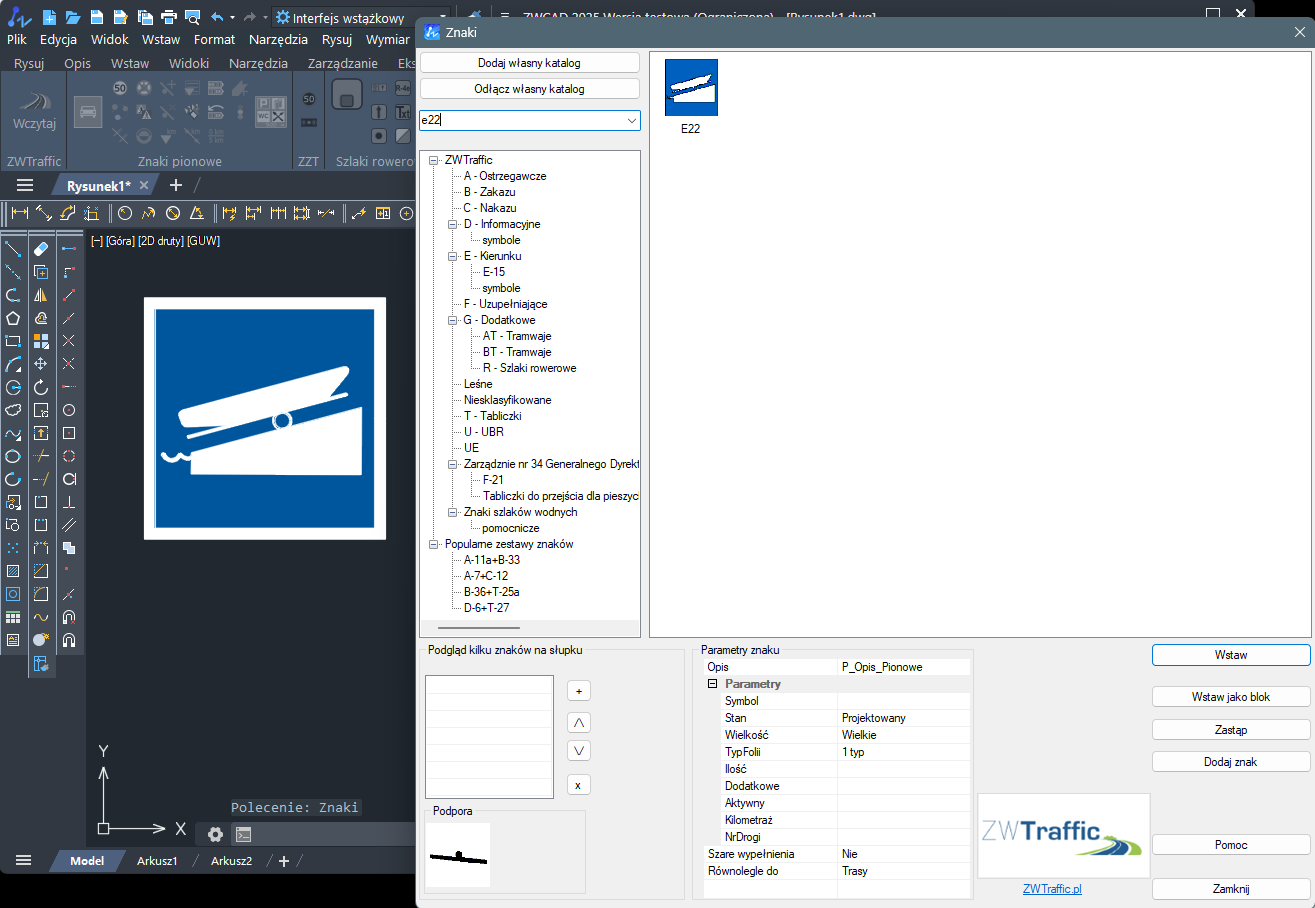Image resolution: width=1315 pixels, height=908 pixels.
Task: Click the New file icon in quick access toolbar
Action: tap(48, 17)
